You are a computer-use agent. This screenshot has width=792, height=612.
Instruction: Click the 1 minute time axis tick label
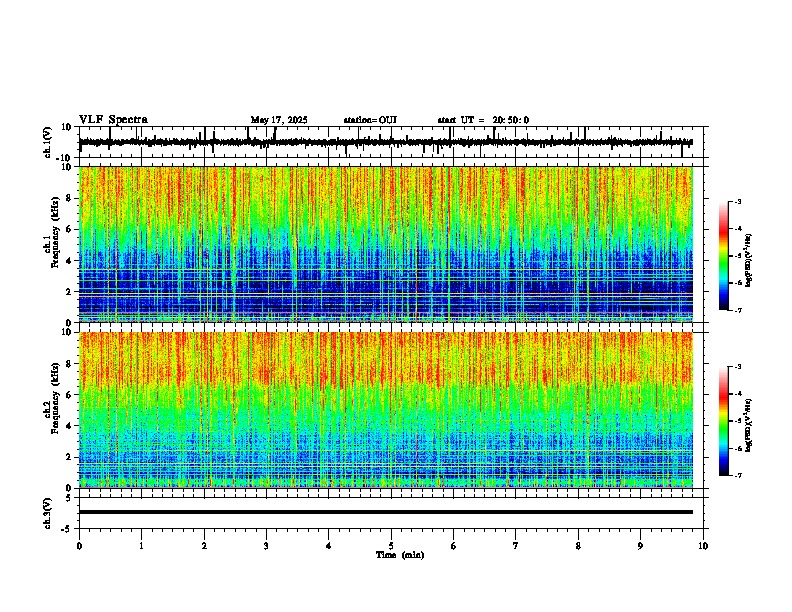pyautogui.click(x=141, y=546)
